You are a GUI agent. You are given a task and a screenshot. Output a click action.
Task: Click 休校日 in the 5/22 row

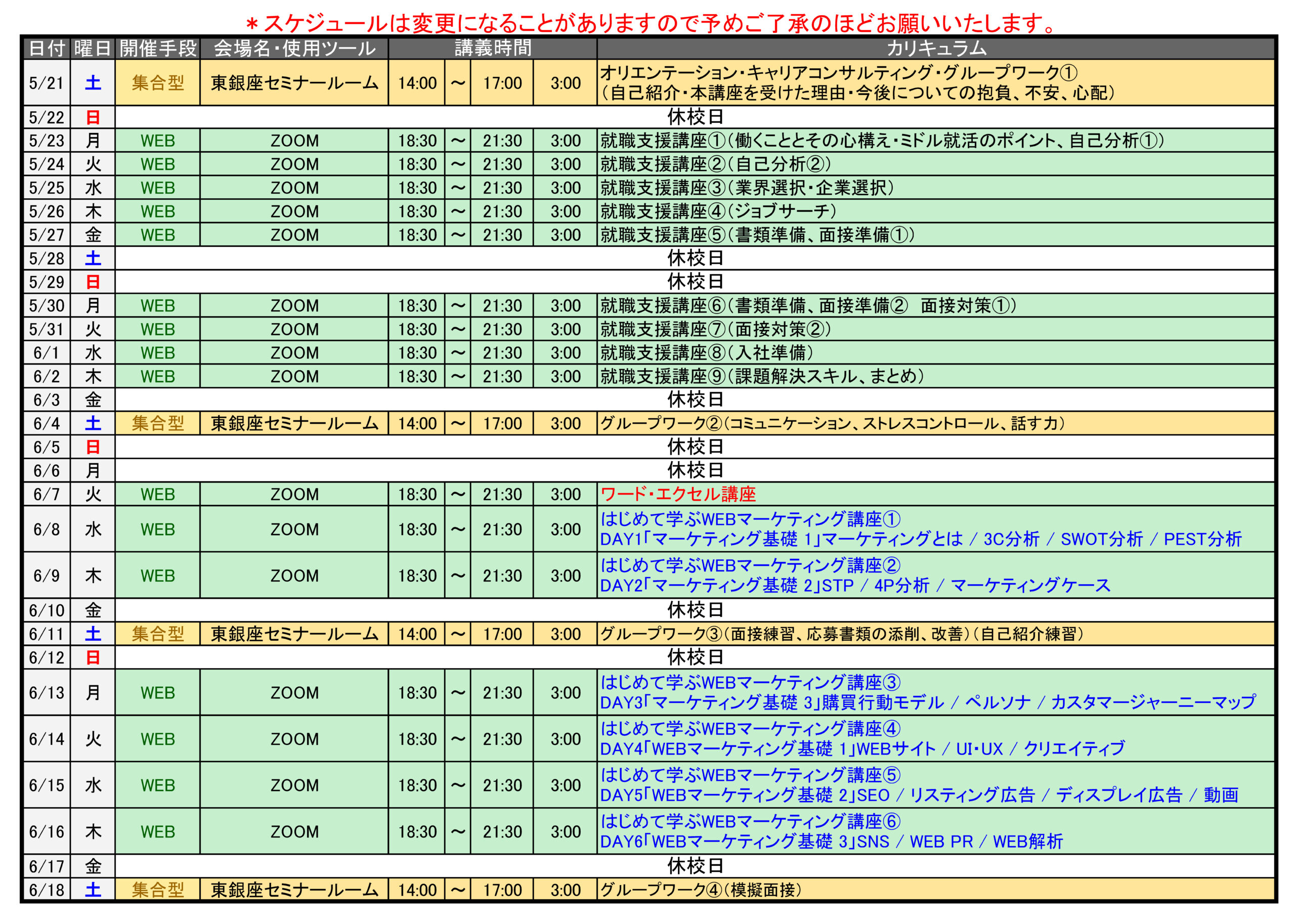695,117
